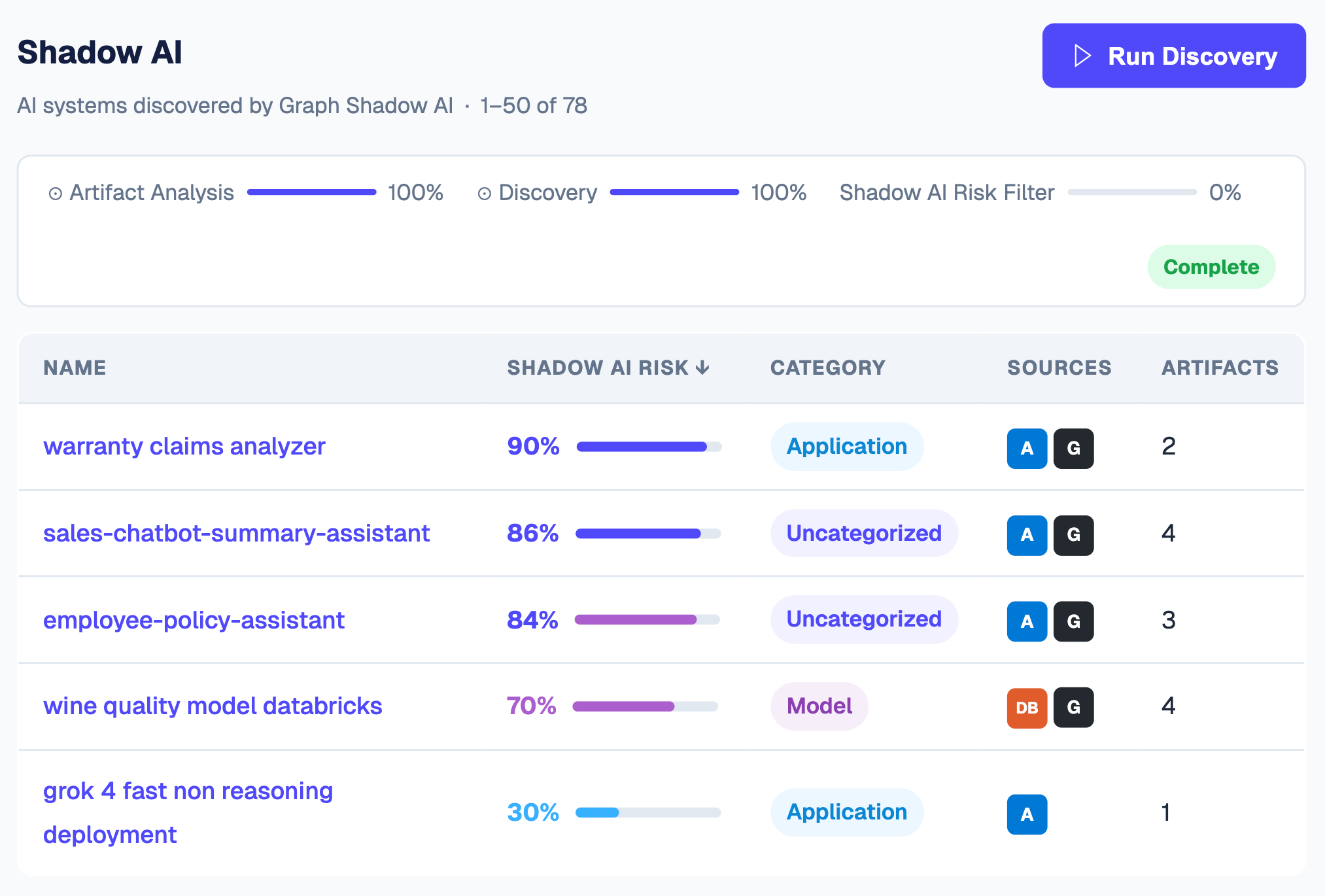1325x896 pixels.
Task: Open wine quality model databricks entry
Action: [x=213, y=706]
